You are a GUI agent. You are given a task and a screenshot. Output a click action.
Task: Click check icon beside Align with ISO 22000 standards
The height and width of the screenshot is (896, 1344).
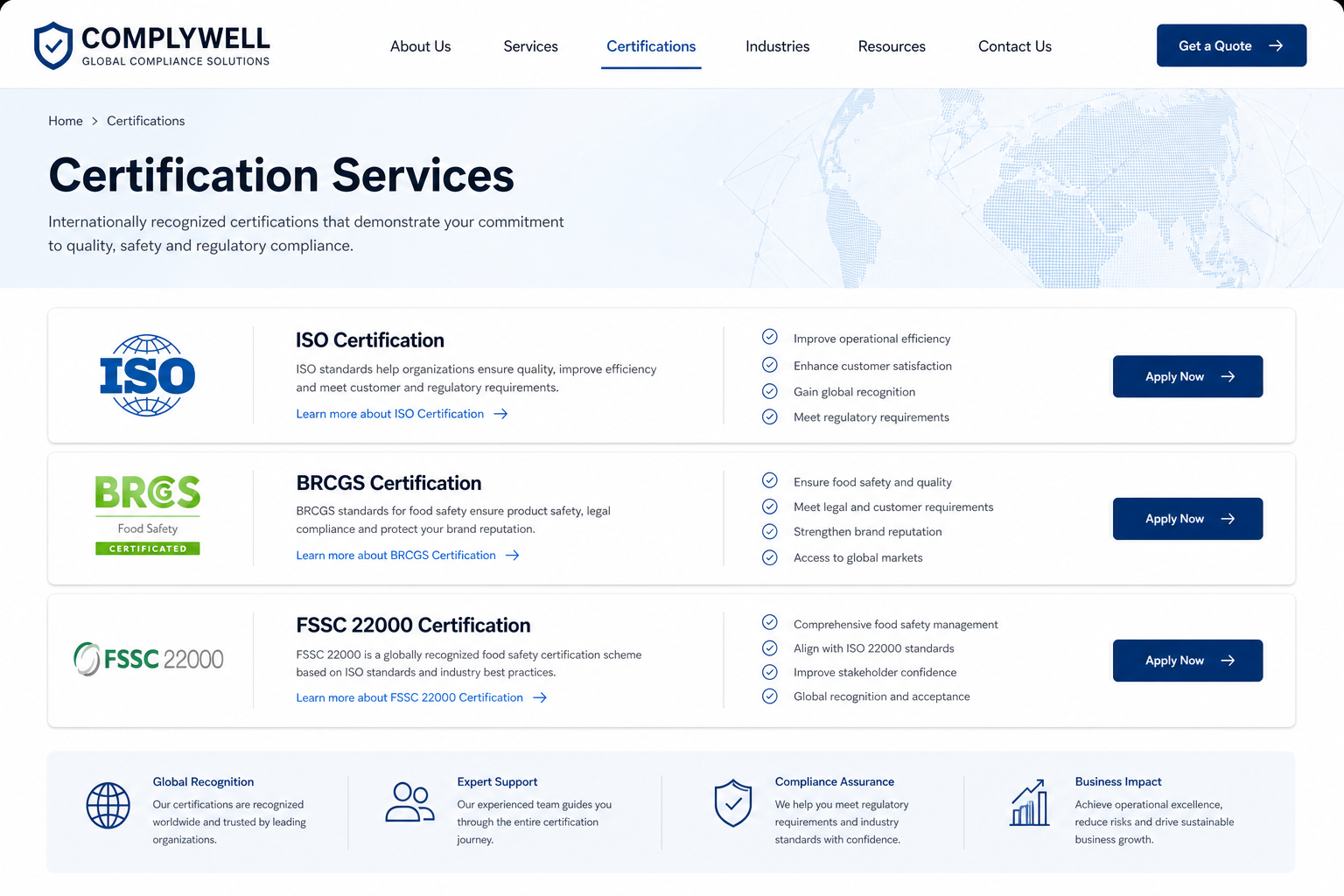point(770,647)
